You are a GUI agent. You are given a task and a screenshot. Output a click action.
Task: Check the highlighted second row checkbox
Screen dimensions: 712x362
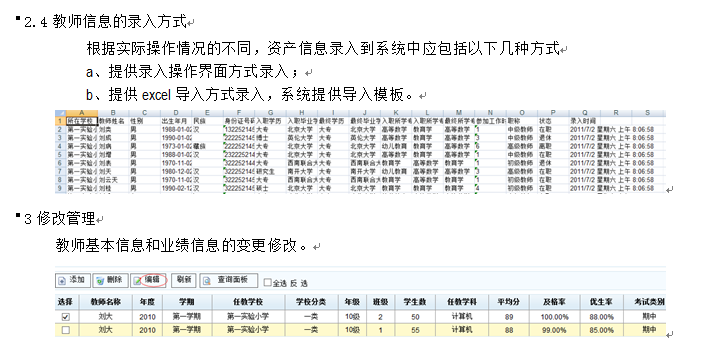(66, 330)
